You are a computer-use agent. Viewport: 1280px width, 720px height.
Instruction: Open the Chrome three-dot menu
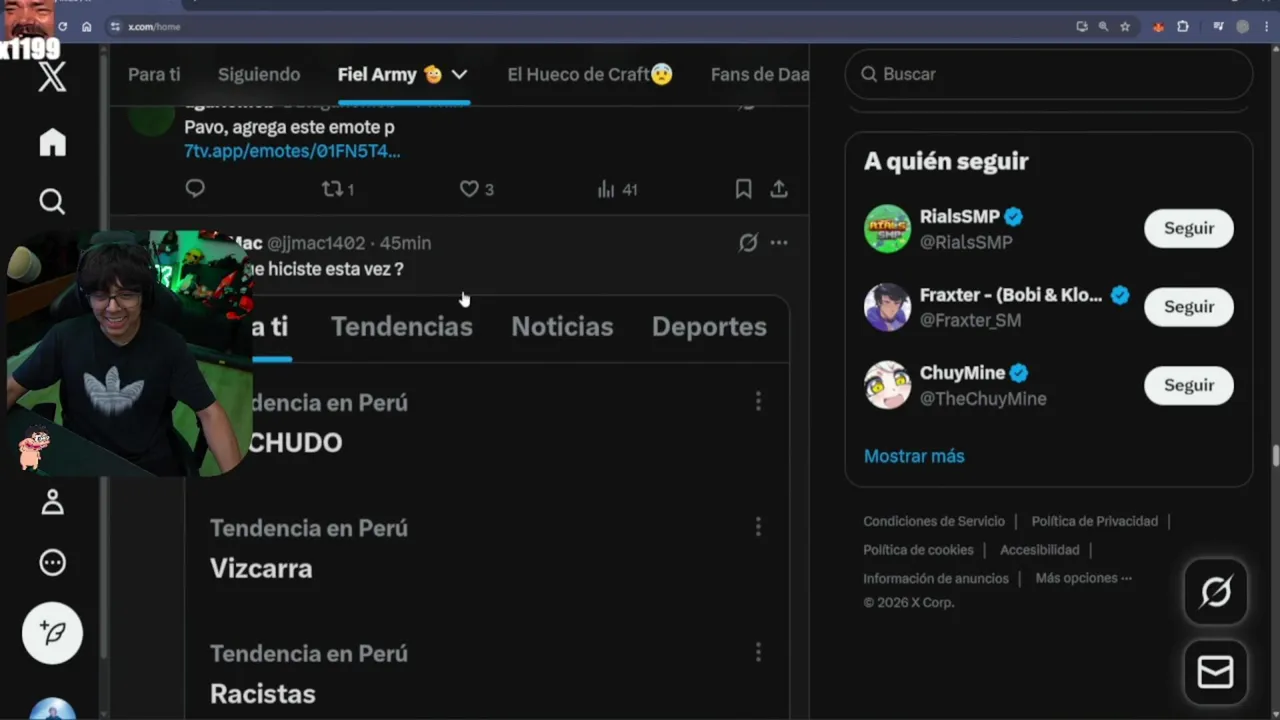point(1267,27)
